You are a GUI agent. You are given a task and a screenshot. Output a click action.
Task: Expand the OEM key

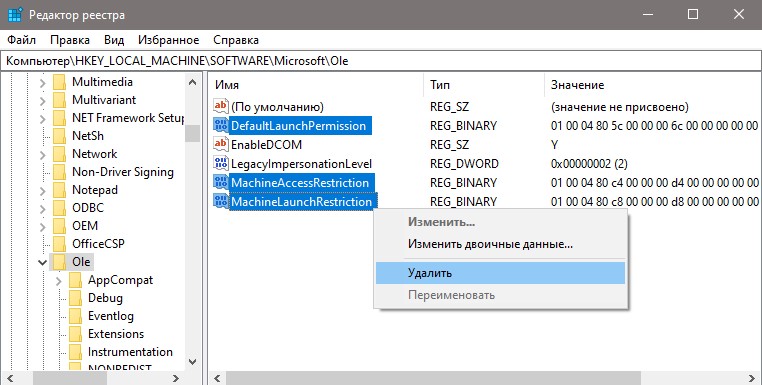coord(43,227)
